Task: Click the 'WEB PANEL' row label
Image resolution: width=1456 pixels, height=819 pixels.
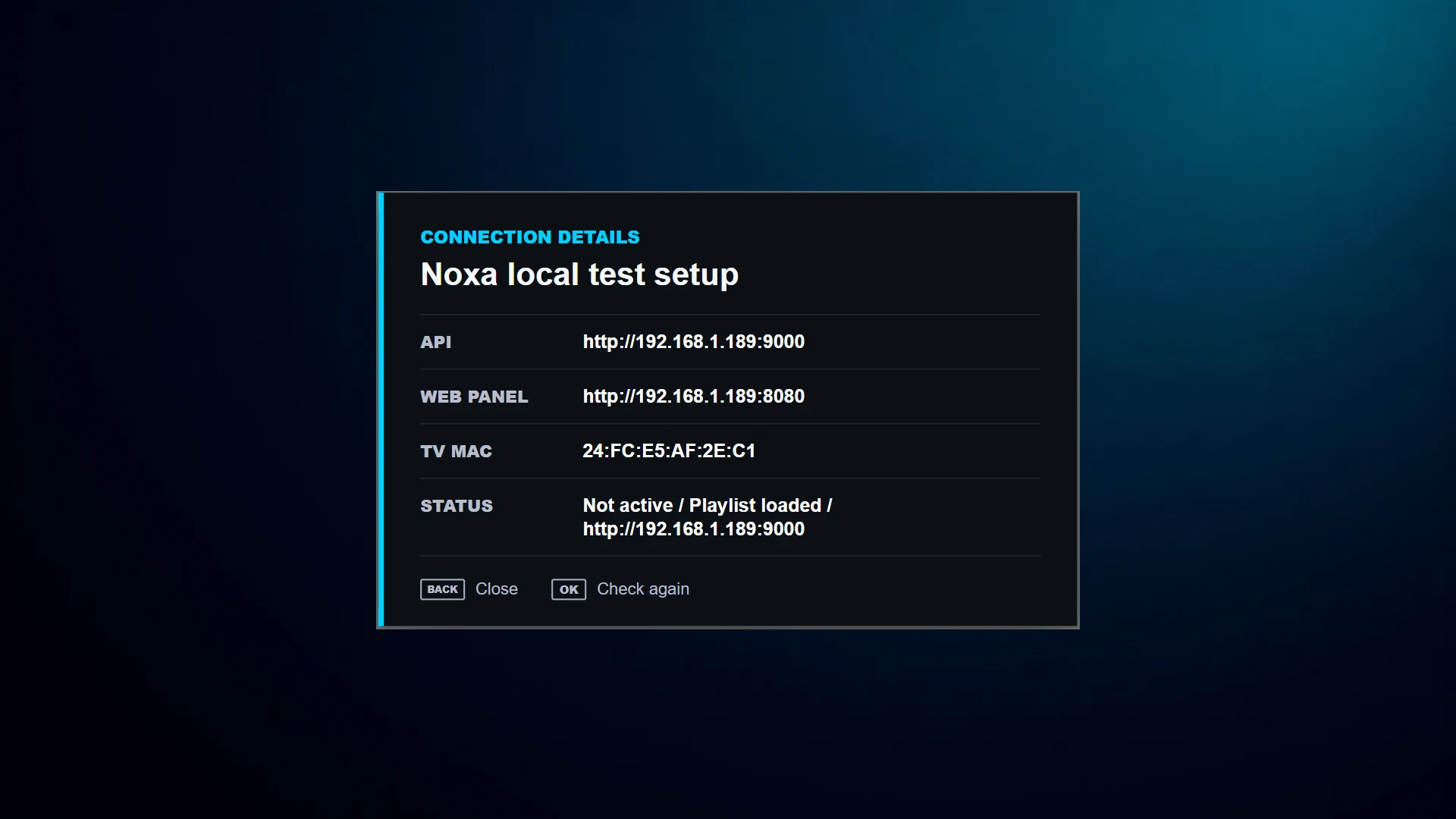Action: pyautogui.click(x=474, y=397)
